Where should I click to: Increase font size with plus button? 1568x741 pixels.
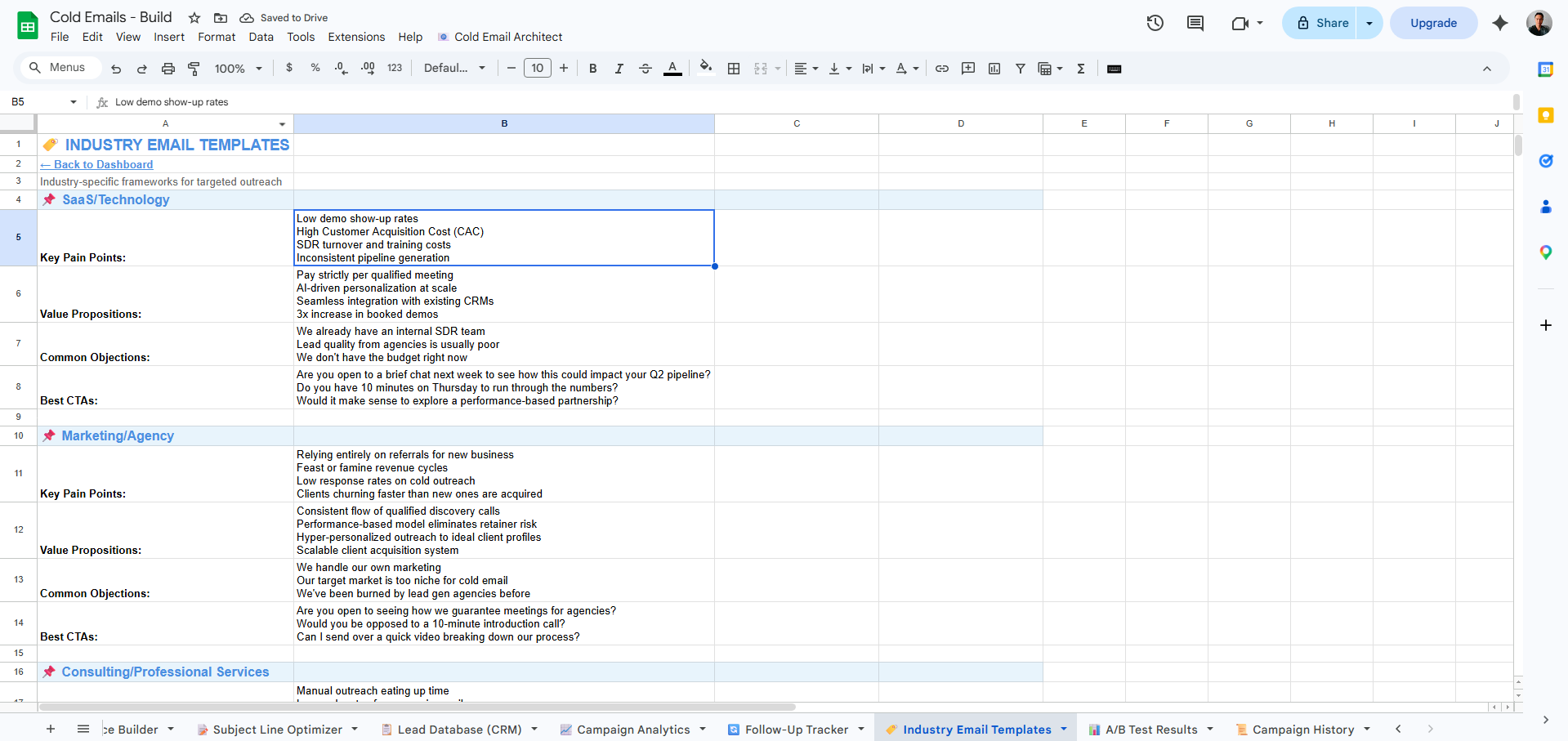click(564, 68)
